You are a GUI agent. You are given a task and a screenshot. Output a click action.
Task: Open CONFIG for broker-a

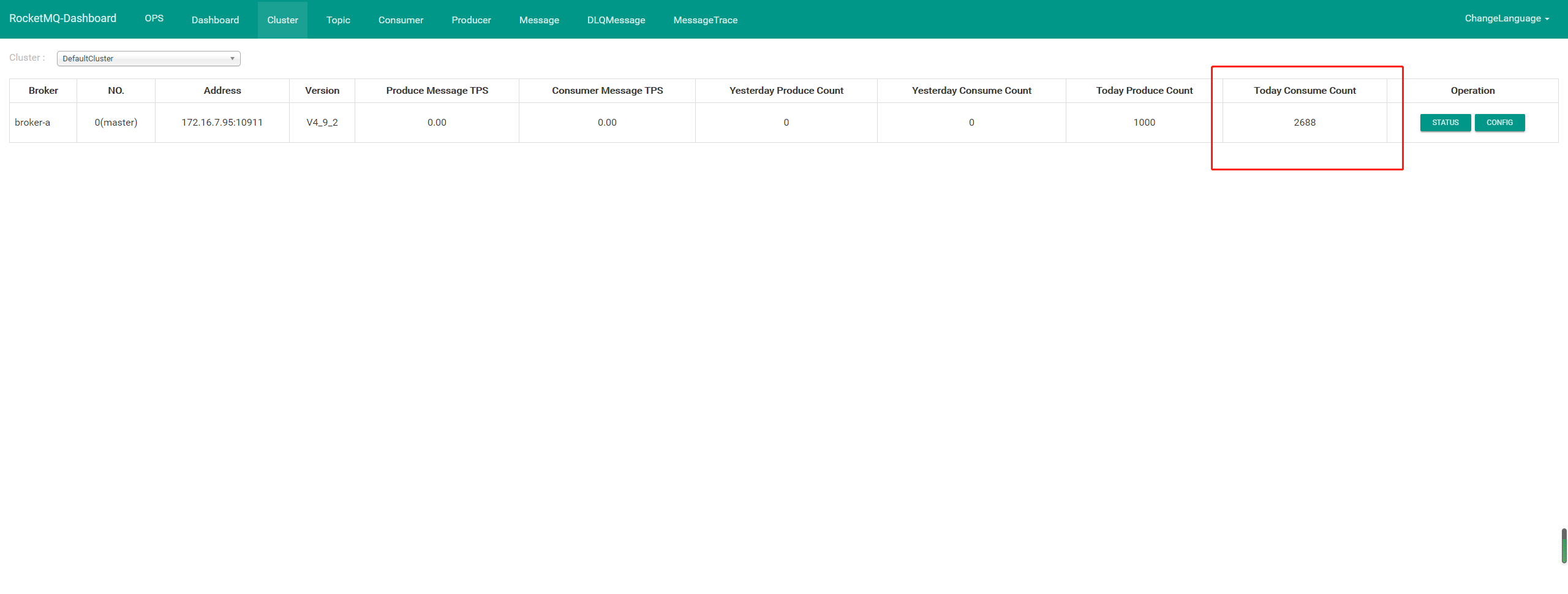click(x=1500, y=122)
